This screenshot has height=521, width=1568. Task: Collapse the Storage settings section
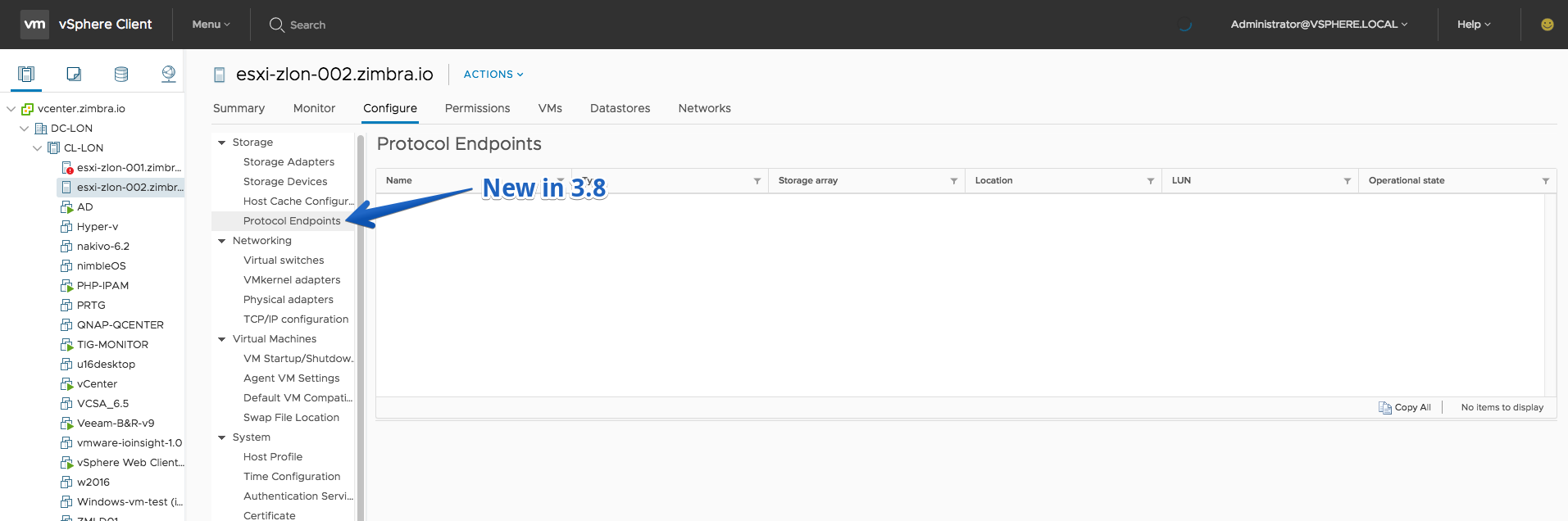click(221, 143)
